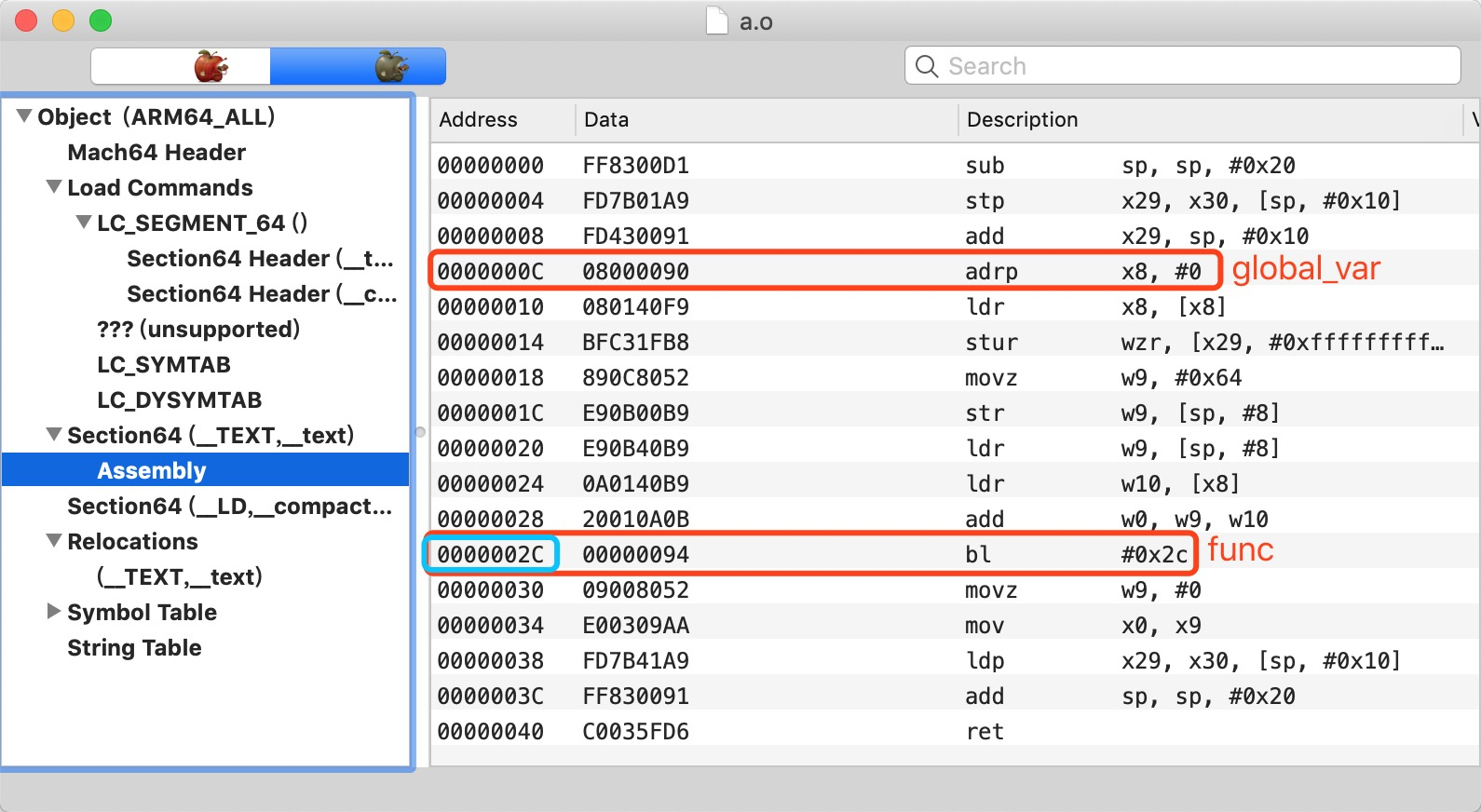Click the bl #0x2c operand
The height and width of the screenshot is (812, 1481).
click(1155, 554)
